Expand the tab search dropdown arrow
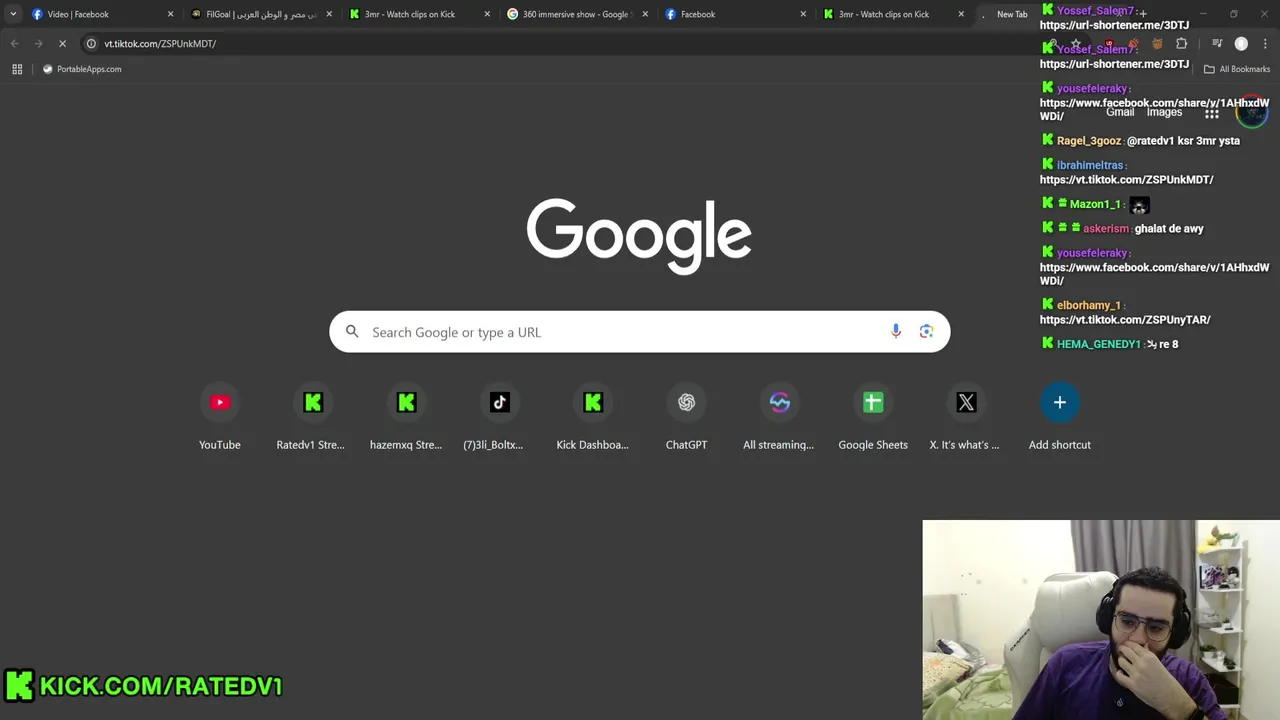The width and height of the screenshot is (1280, 720). pyautogui.click(x=13, y=14)
